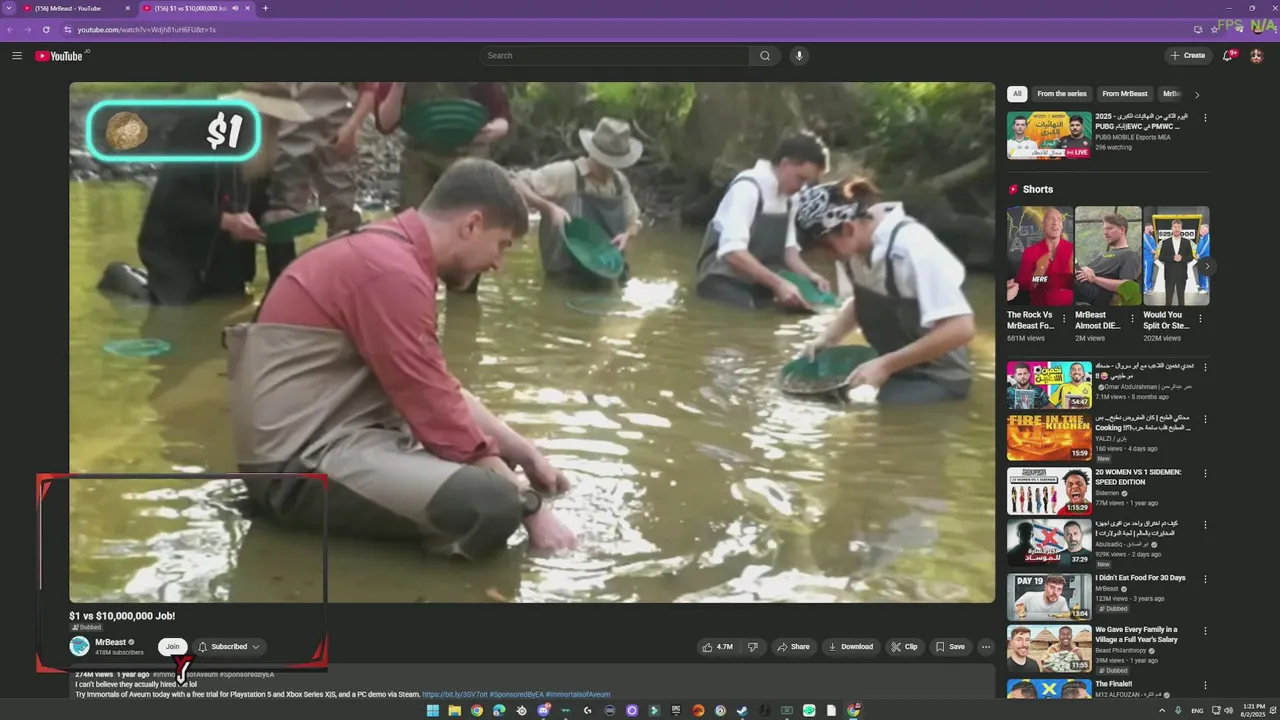Click browser back arrow
The width and height of the screenshot is (1280, 720).
(11, 30)
